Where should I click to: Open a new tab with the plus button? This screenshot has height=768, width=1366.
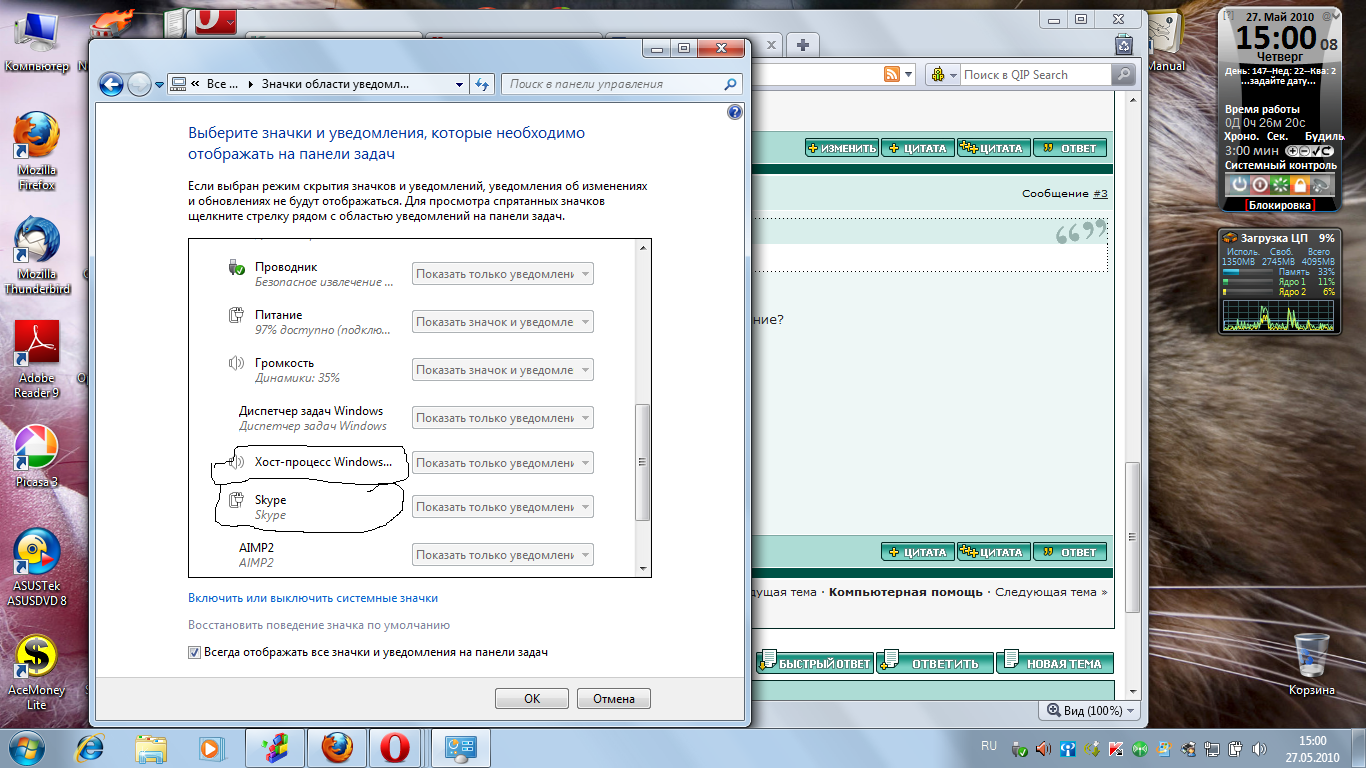click(x=803, y=45)
